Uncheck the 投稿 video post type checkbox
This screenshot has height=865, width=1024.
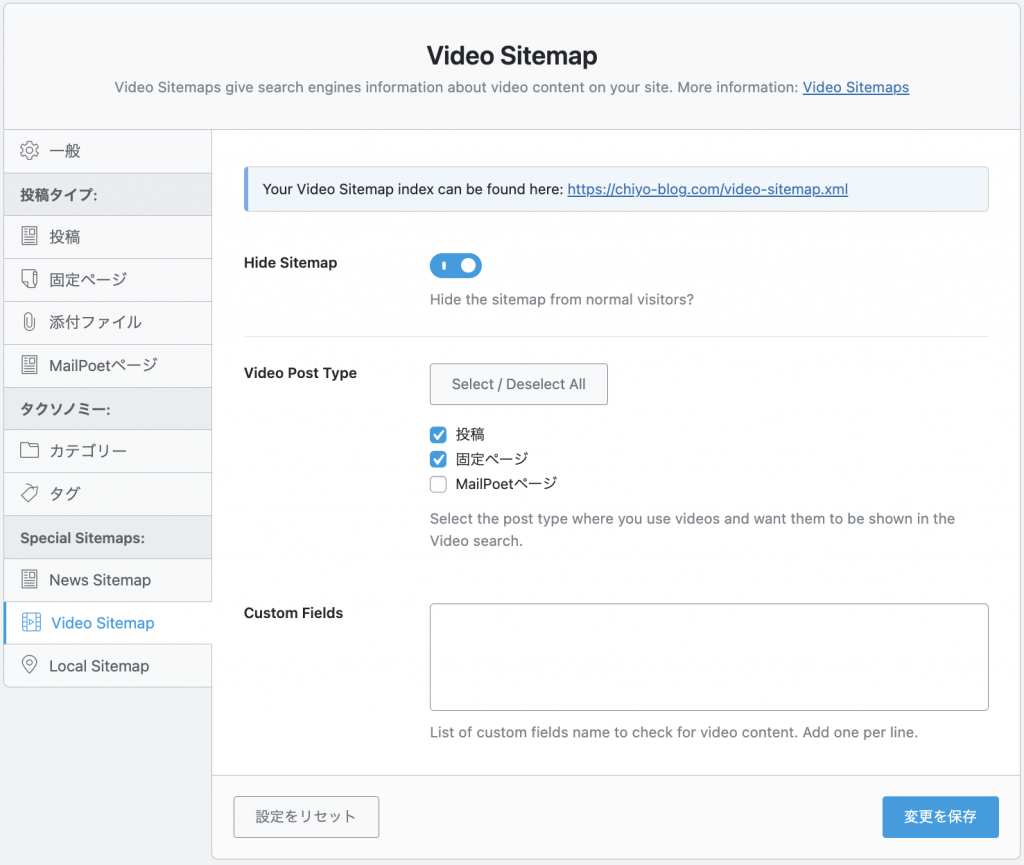[438, 435]
